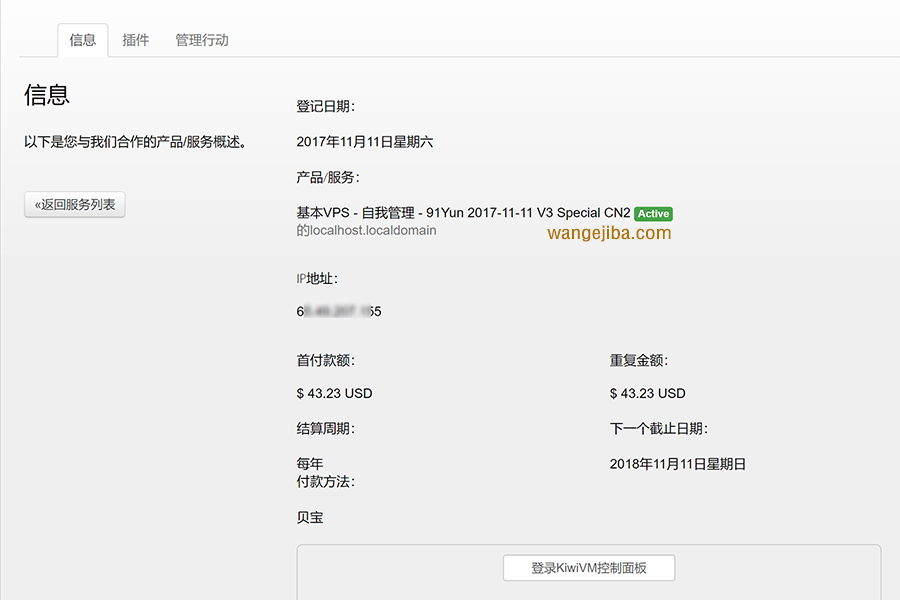
Task: Click the large 信息 page heading
Action: click(x=47, y=95)
